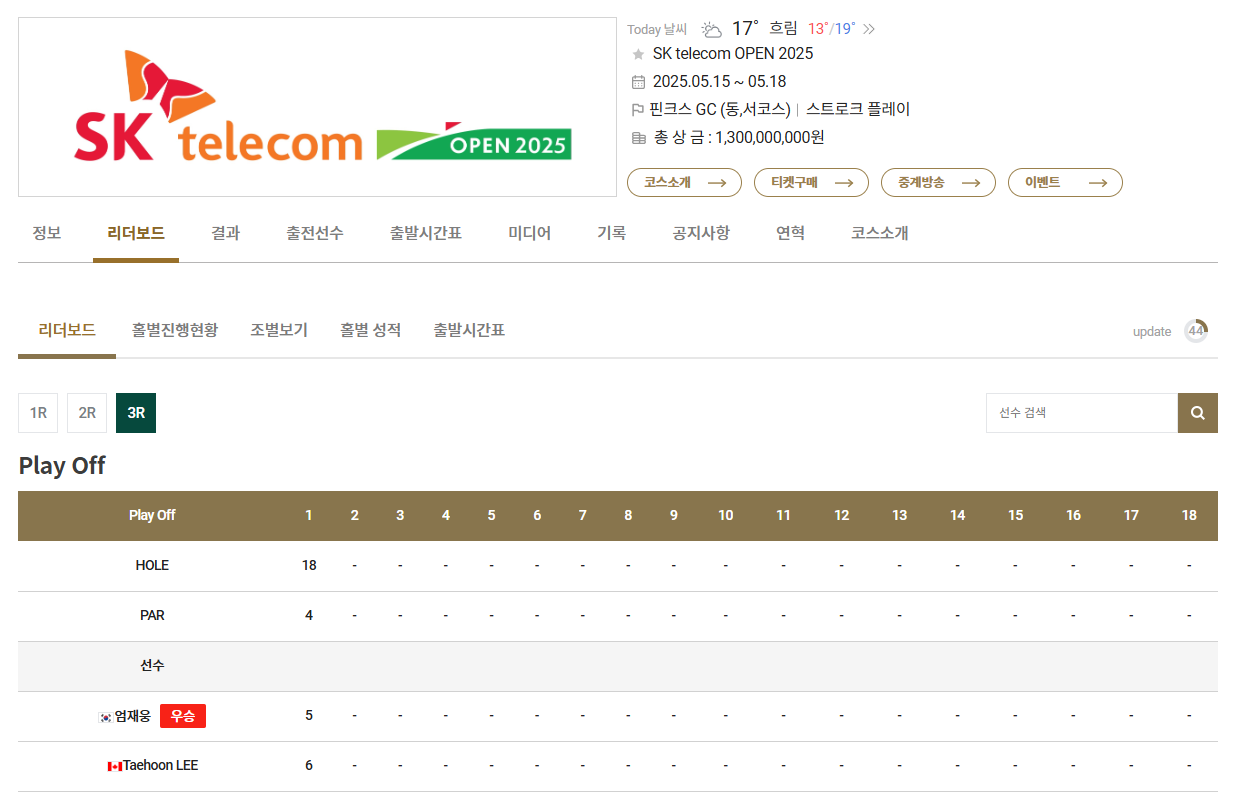Switch to the 결과 tab
Viewport: 1245px width, 799px height.
click(225, 233)
